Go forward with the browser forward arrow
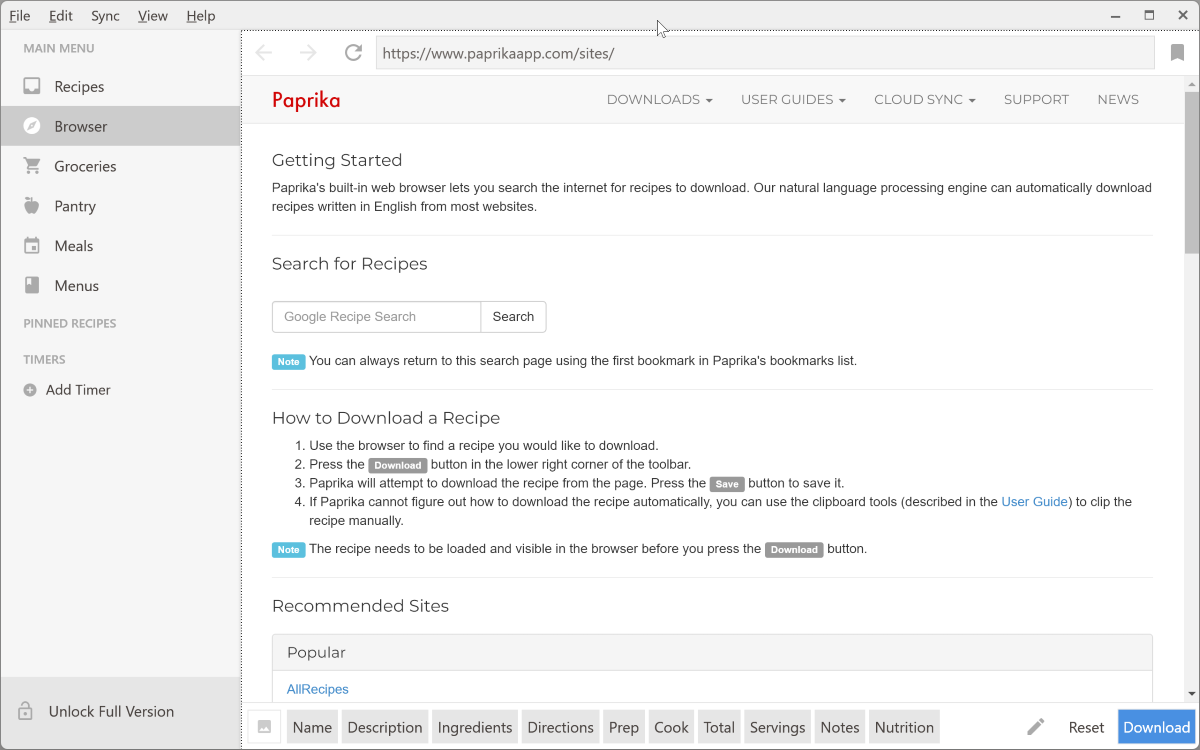Screen dimensions: 1200x750 [x=308, y=53]
